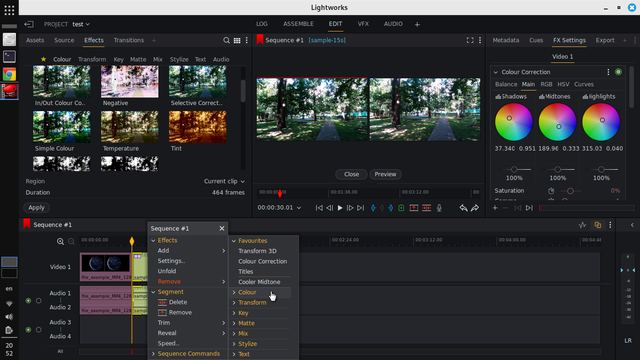Click the green insert marker icon
Viewport: 640px width, 360px height.
401,208
